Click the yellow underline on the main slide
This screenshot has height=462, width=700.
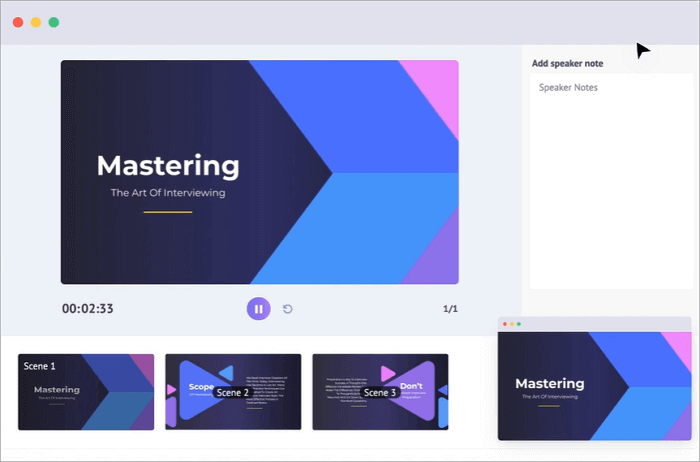tap(168, 212)
